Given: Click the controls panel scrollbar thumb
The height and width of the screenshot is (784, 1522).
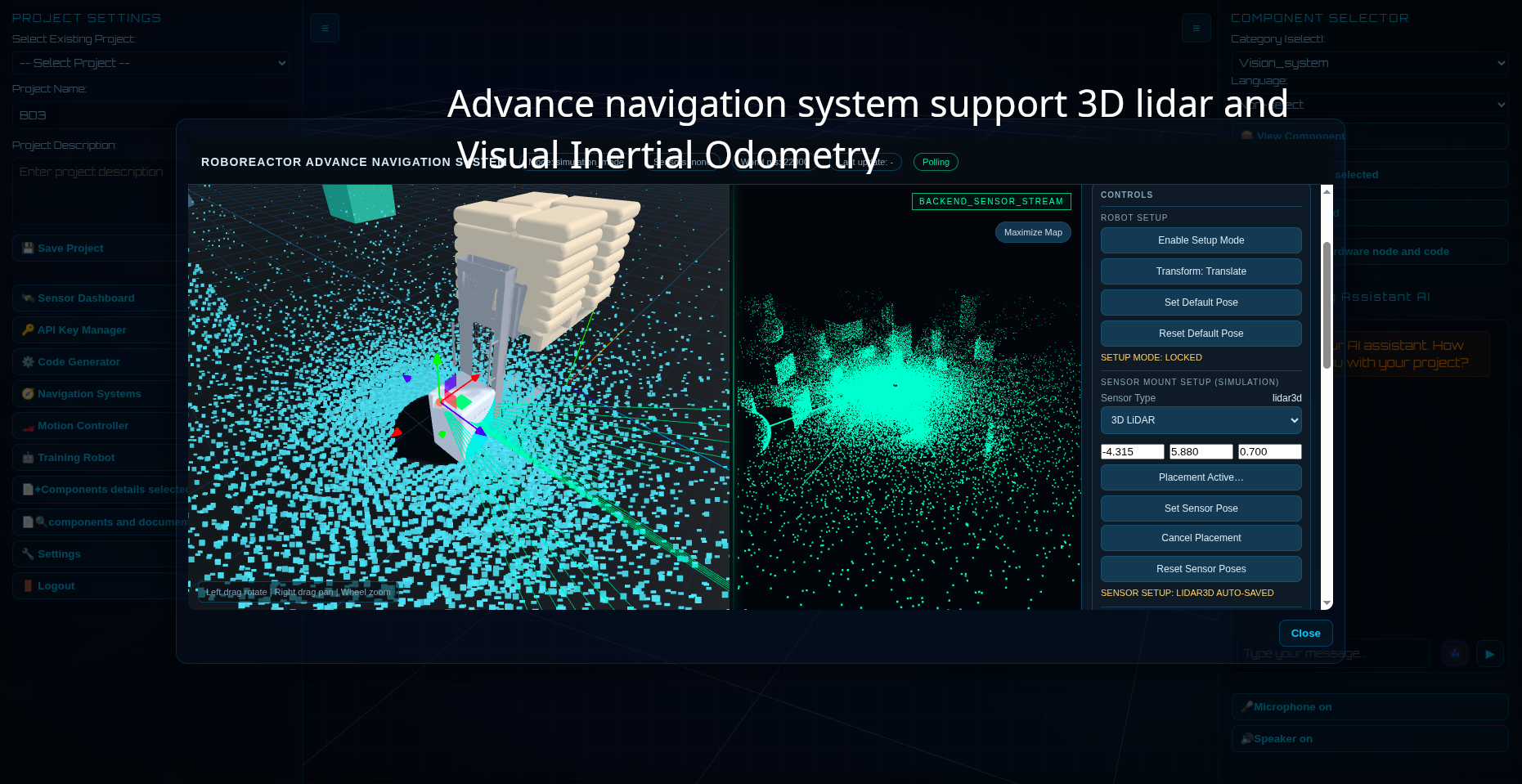Looking at the screenshot, I should coord(1327,306).
